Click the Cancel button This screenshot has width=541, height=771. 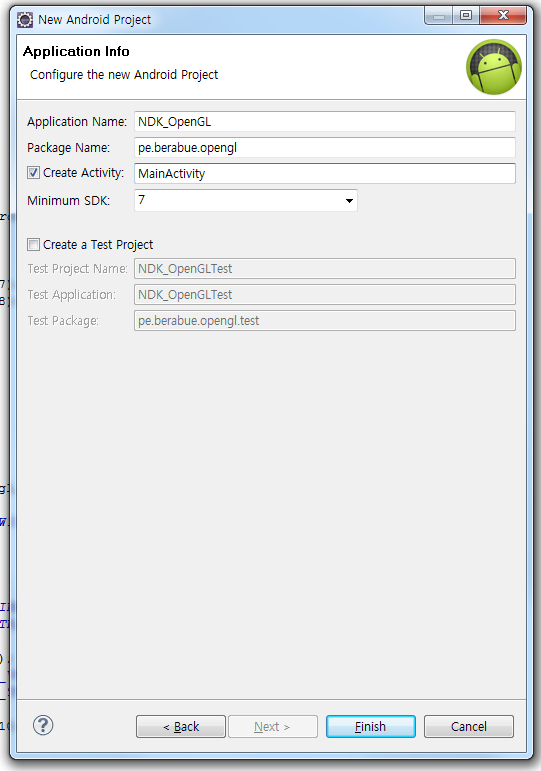point(469,726)
